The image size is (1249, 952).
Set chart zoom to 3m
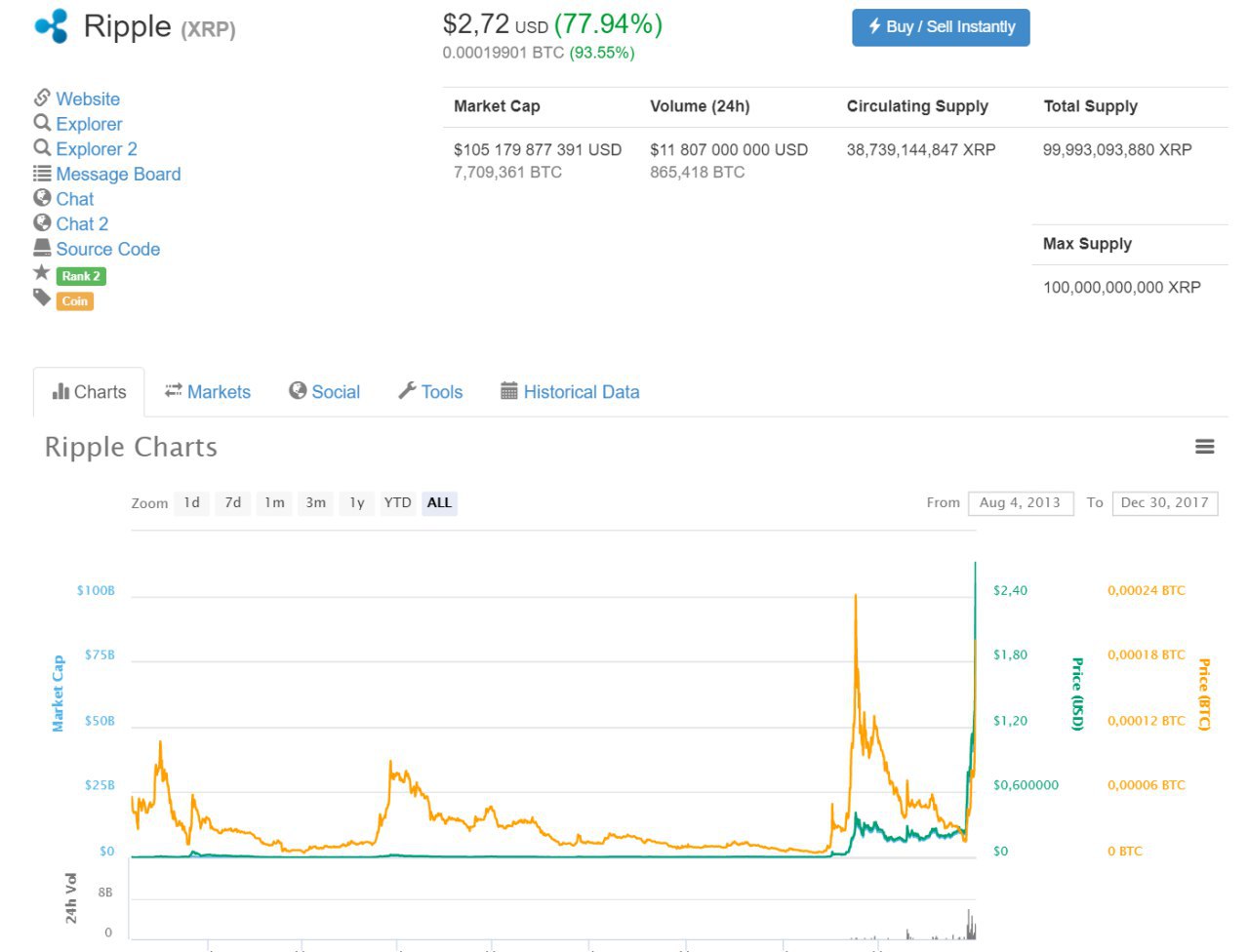click(x=316, y=503)
